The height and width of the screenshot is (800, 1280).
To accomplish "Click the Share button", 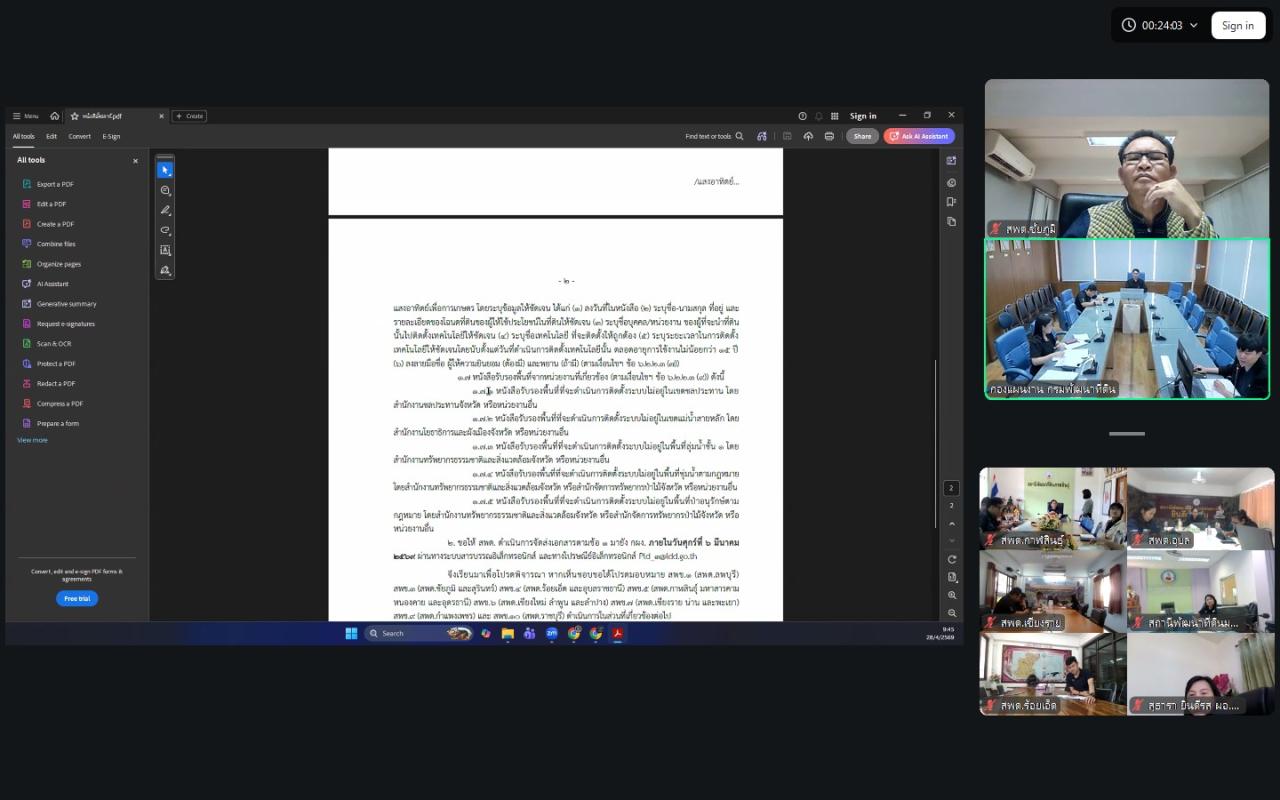I will [x=862, y=136].
